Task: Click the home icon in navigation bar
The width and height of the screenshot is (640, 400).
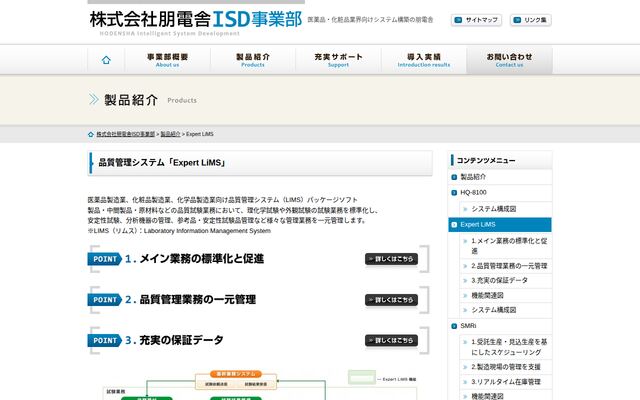Action: (106, 60)
